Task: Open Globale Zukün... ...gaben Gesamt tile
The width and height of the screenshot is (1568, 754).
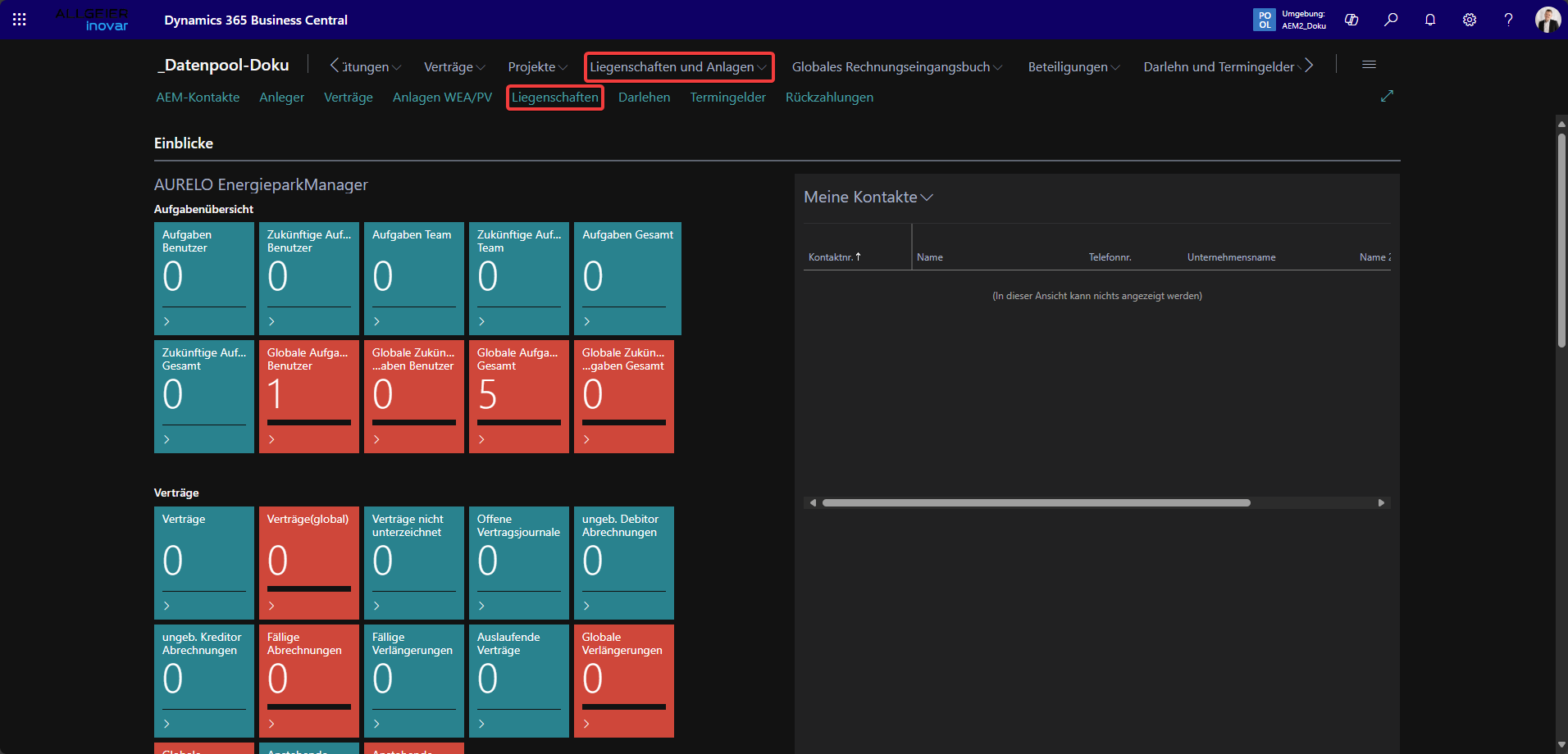Action: [x=624, y=397]
